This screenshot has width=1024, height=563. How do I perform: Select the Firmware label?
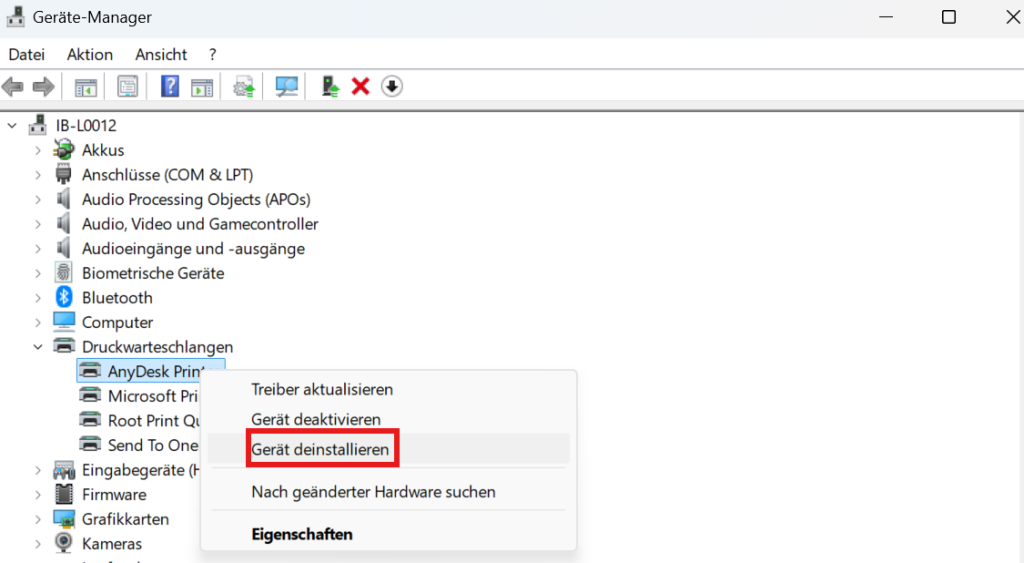pos(114,494)
